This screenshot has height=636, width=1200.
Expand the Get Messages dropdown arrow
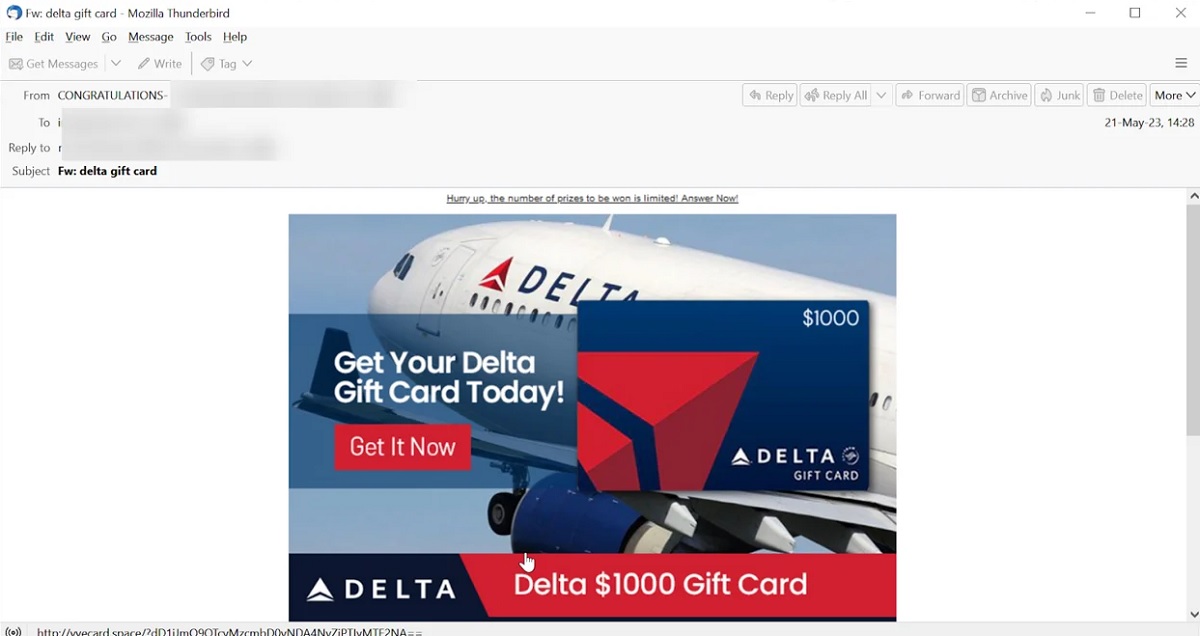(x=116, y=63)
